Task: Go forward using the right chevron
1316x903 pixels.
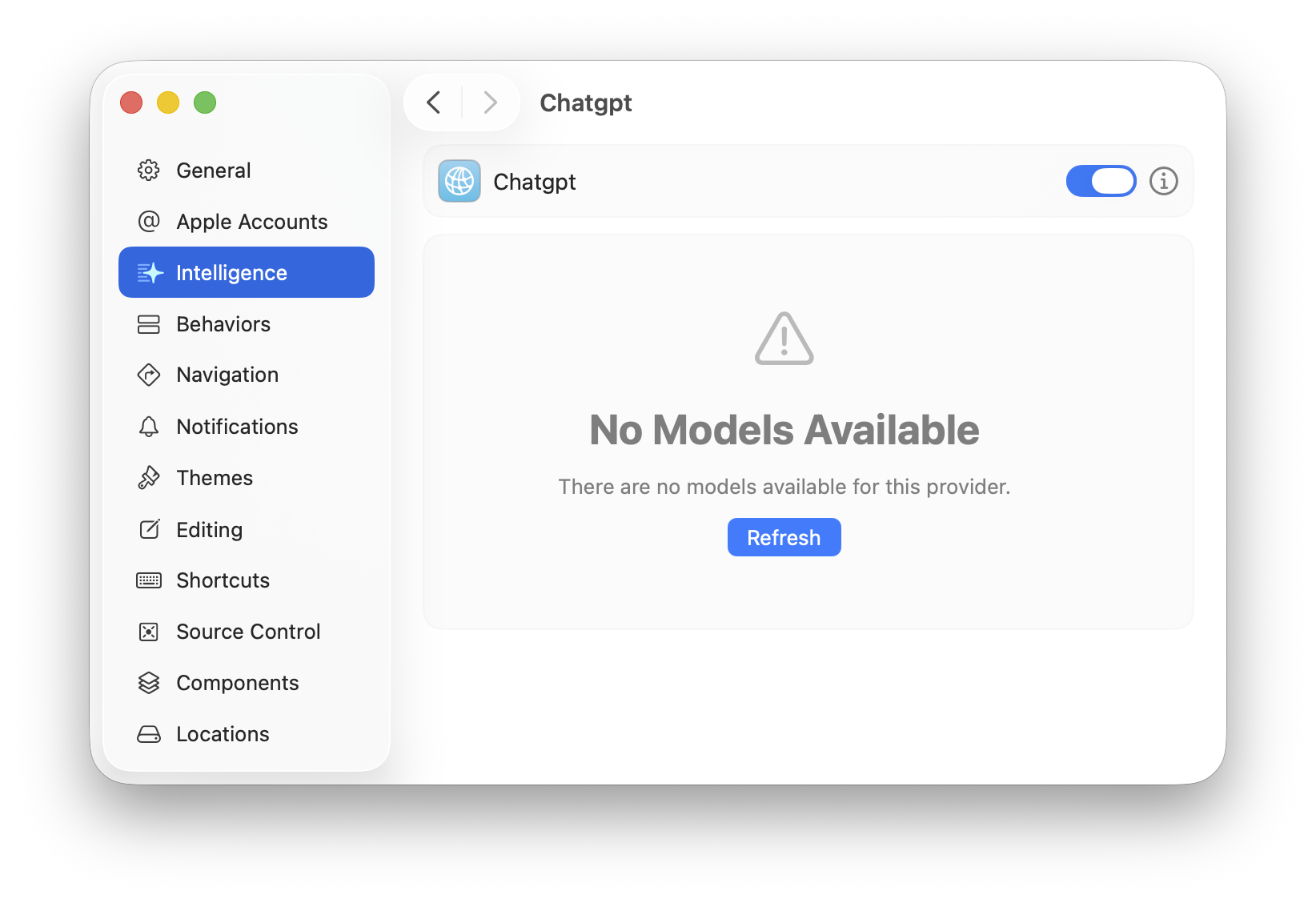Action: coord(491,102)
